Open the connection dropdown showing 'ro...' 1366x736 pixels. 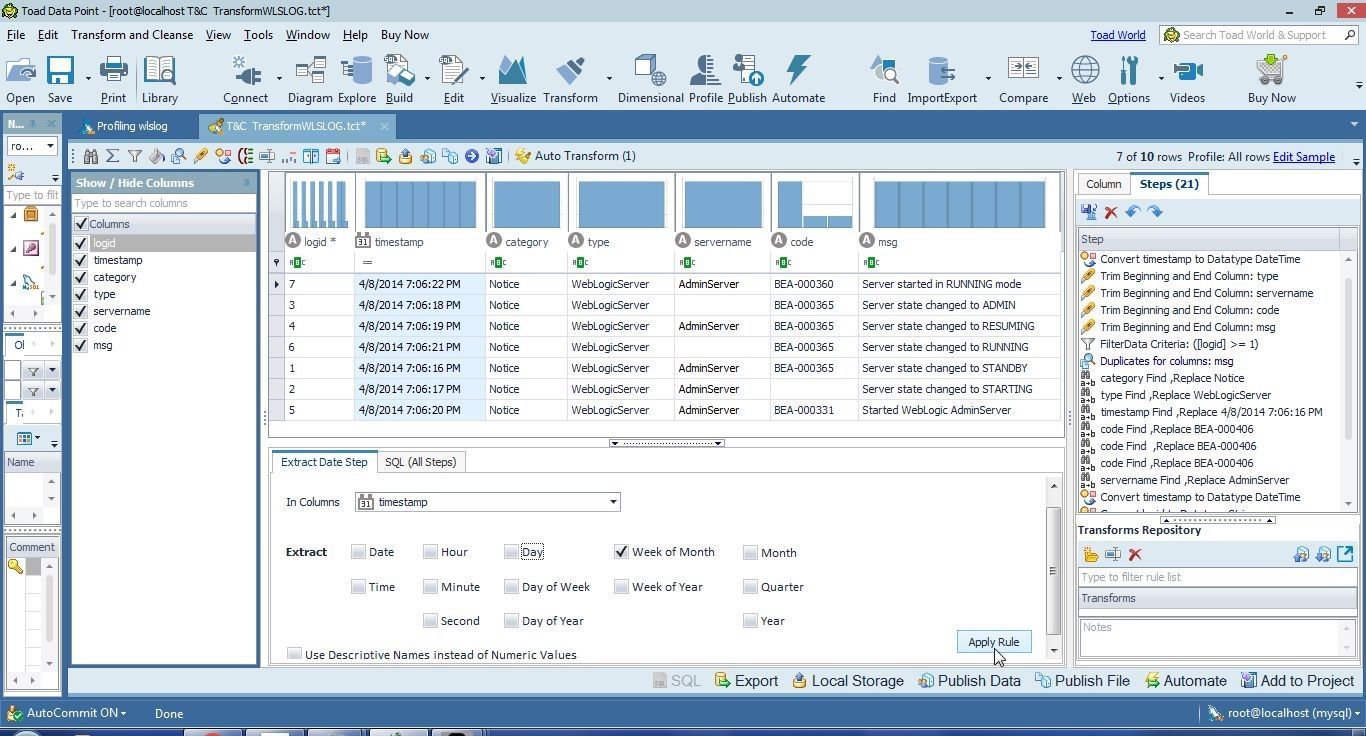32,146
